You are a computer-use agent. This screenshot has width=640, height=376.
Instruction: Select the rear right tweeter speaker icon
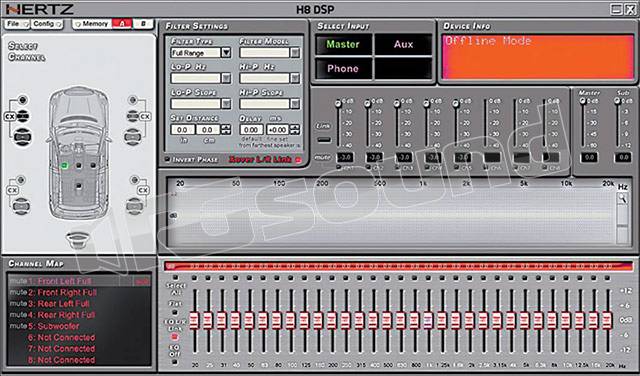pyautogui.click(x=134, y=180)
